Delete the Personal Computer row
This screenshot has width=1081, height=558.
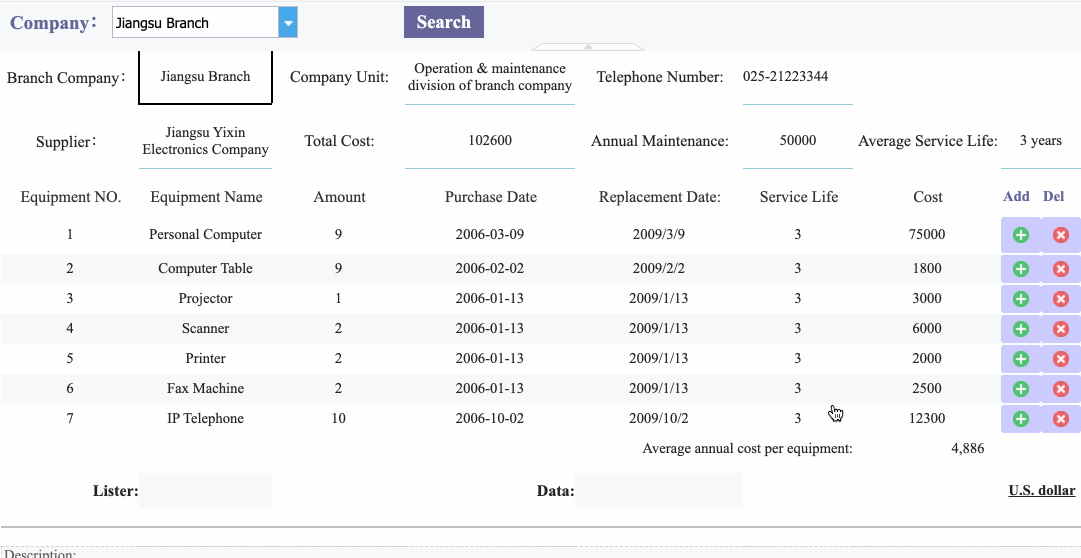(1060, 235)
